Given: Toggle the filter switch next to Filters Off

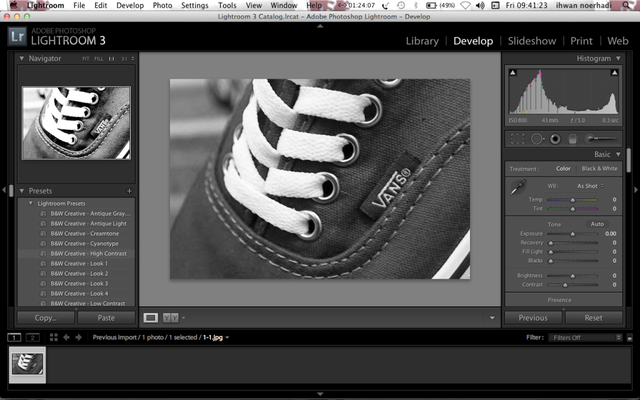Looking at the screenshot, I should coord(630,338).
